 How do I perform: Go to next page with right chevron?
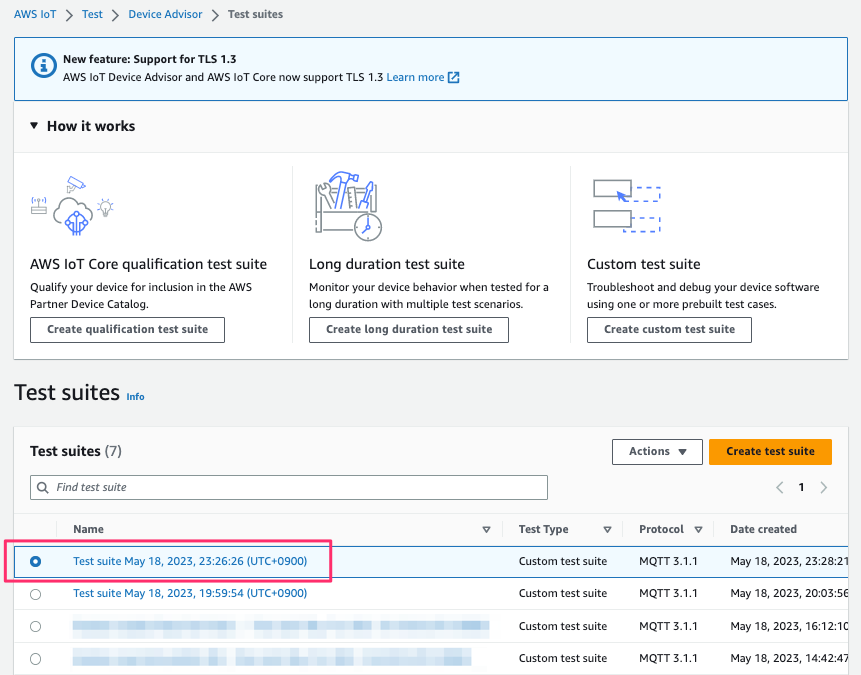point(823,488)
